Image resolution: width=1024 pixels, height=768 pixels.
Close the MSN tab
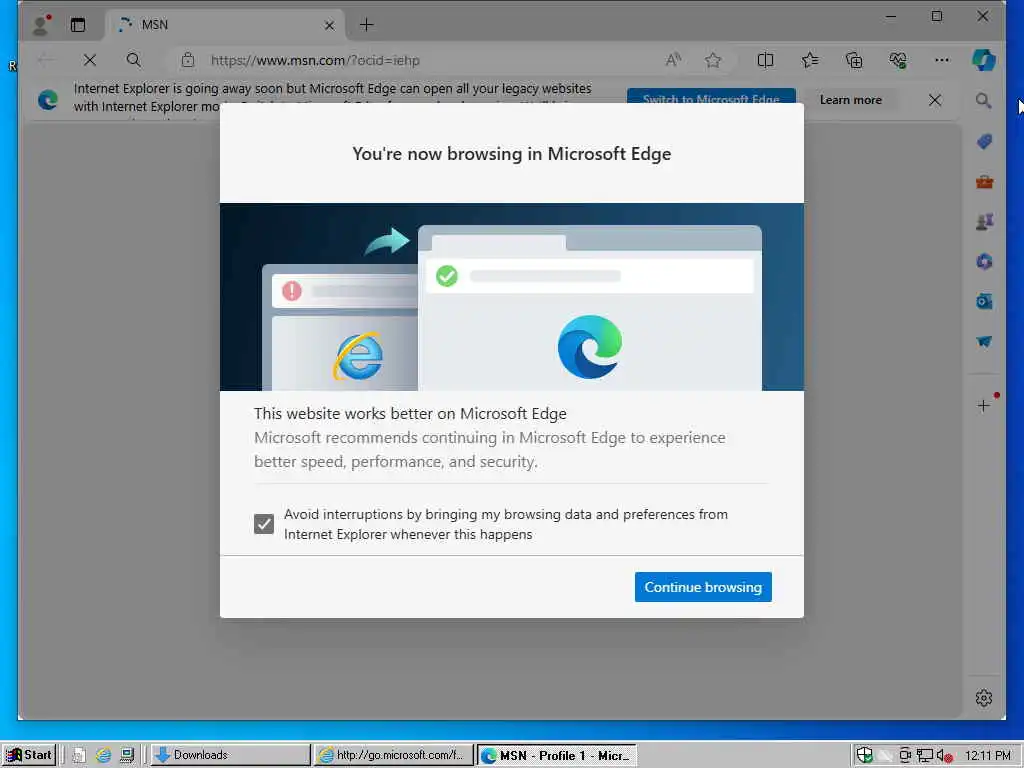click(329, 25)
